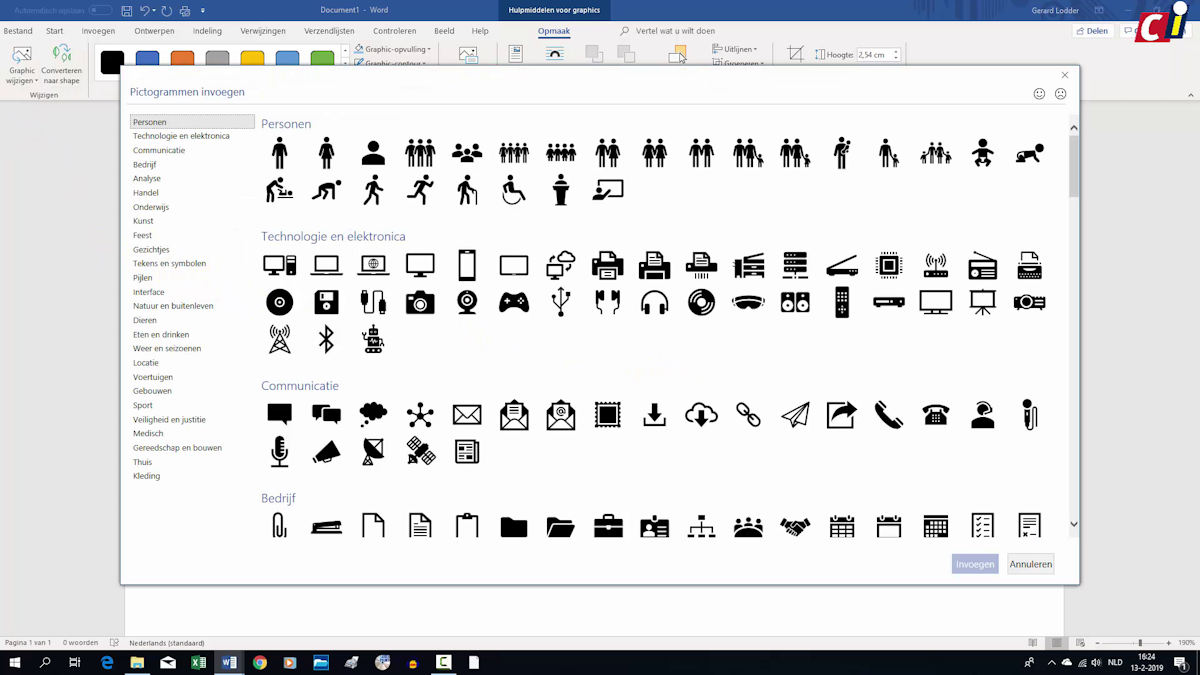This screenshot has width=1200, height=675.
Task: Select the paperclip pictogram in Bedrijf
Action: [x=279, y=525]
